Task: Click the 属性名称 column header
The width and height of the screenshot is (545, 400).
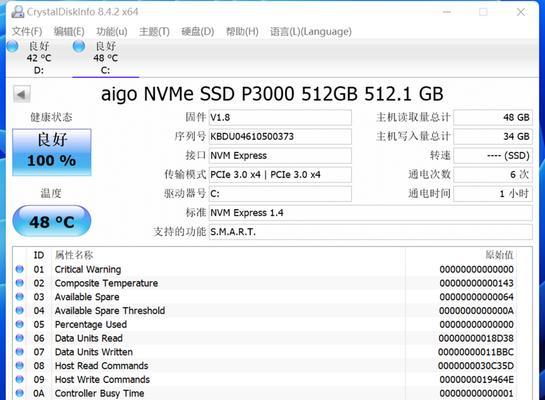Action: [x=74, y=255]
